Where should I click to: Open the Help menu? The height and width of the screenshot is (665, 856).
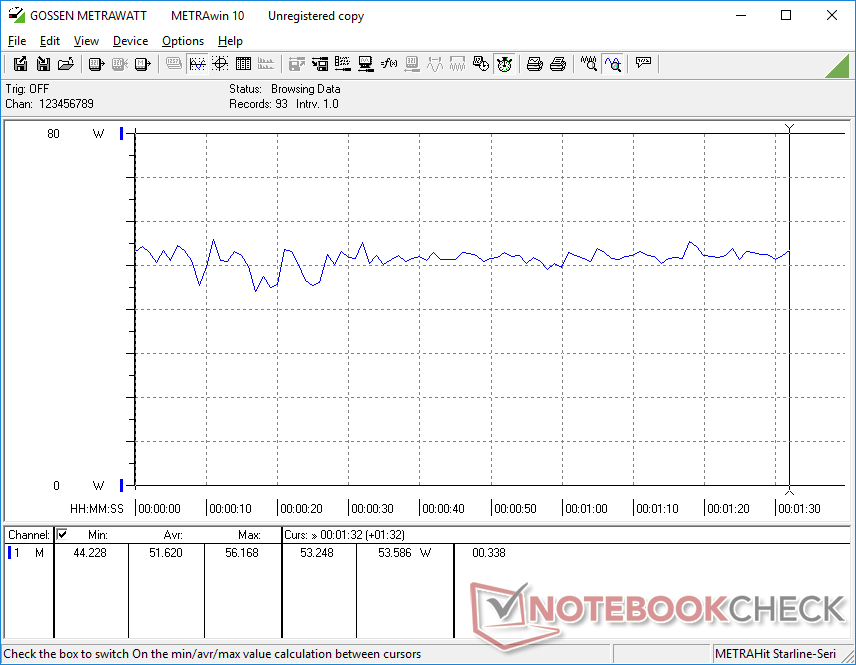click(230, 41)
